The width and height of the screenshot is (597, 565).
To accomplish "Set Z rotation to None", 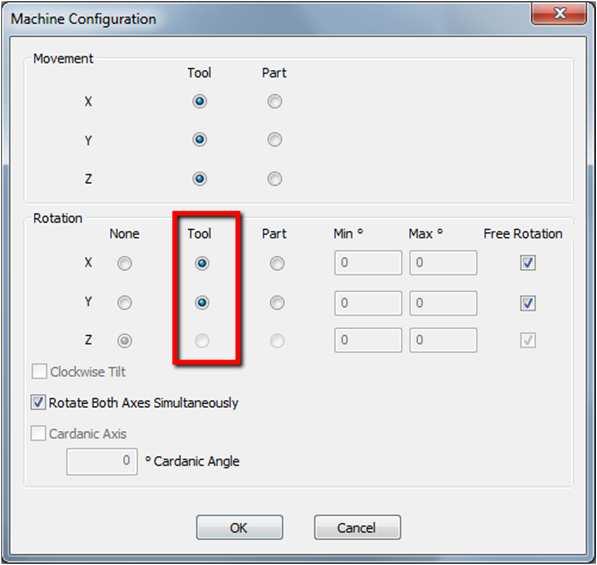I will (x=125, y=340).
